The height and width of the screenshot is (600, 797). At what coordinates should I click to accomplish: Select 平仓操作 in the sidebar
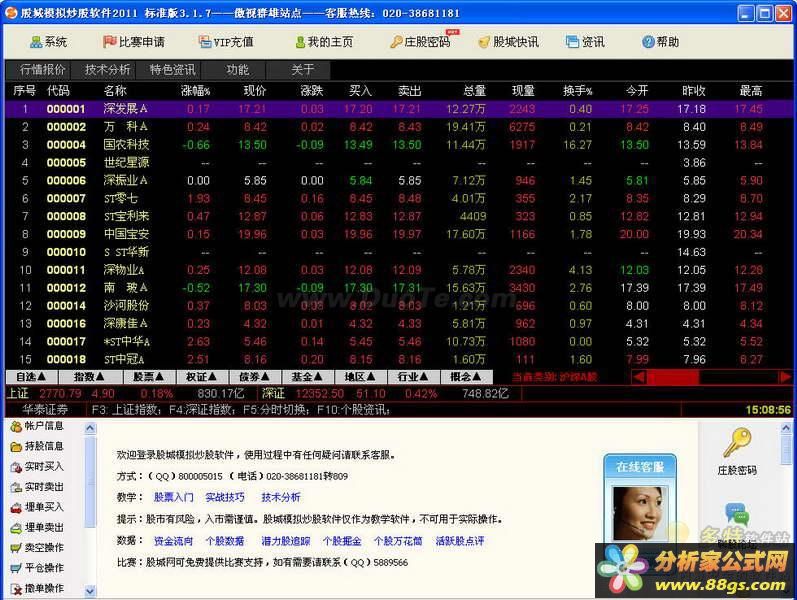tap(38, 568)
